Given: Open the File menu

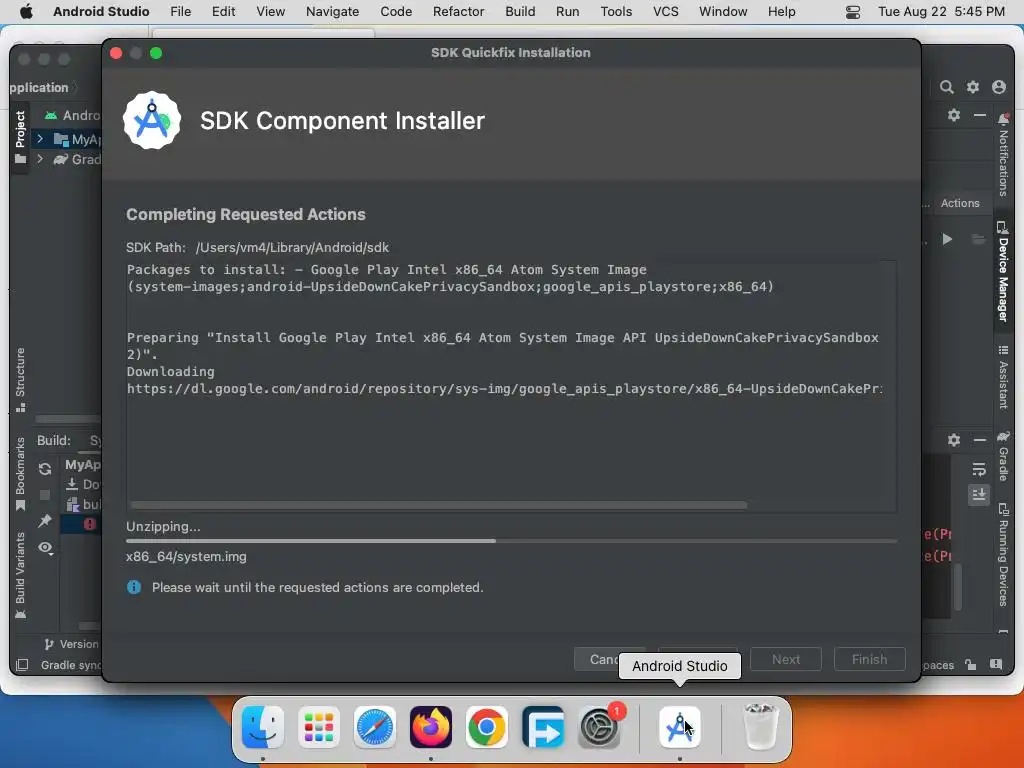Looking at the screenshot, I should click(x=180, y=11).
